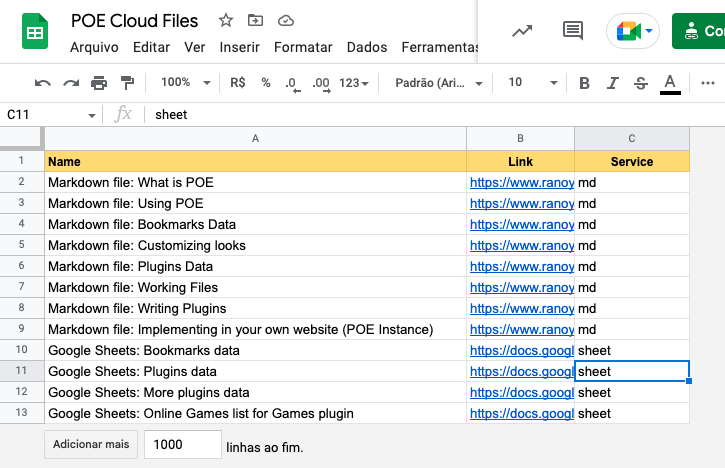Screen dimensions: 725x468
Task: Toggle strikethrough formatting
Action: [x=641, y=83]
